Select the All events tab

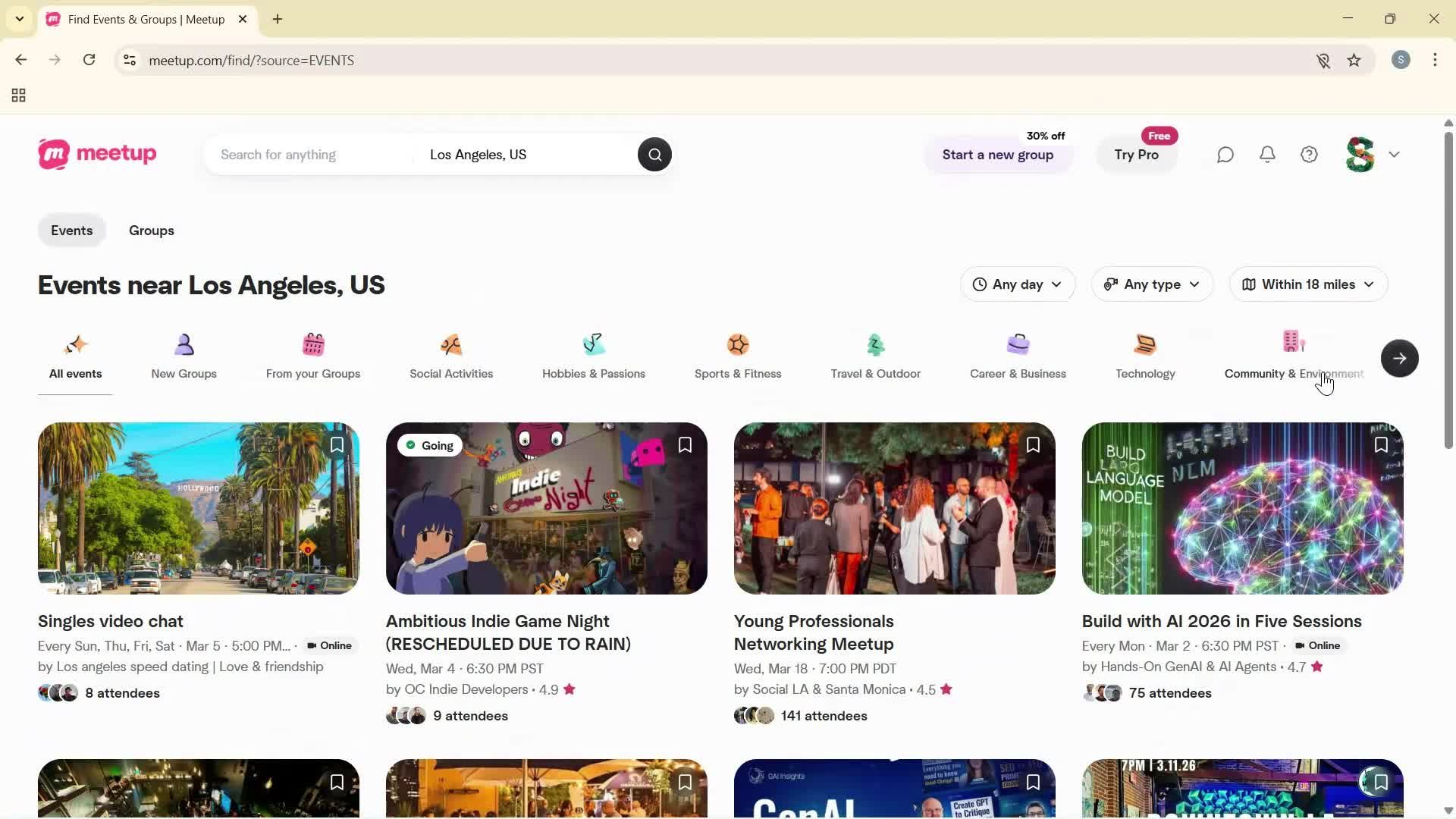point(74,357)
